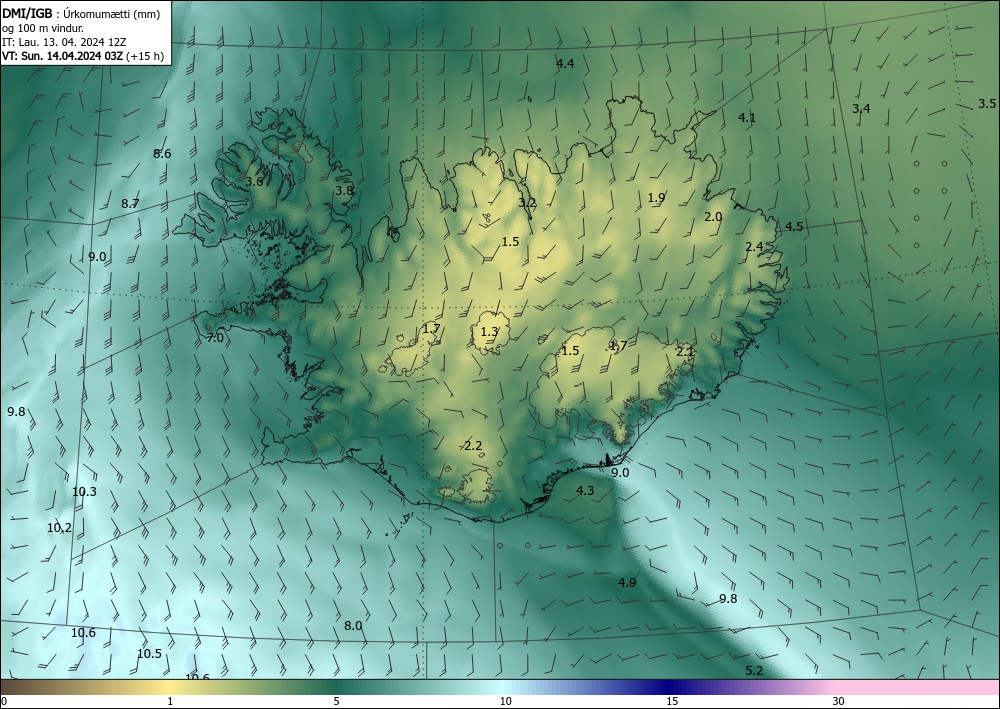
Task: Click the 3.8 value label
Action: coord(344,191)
